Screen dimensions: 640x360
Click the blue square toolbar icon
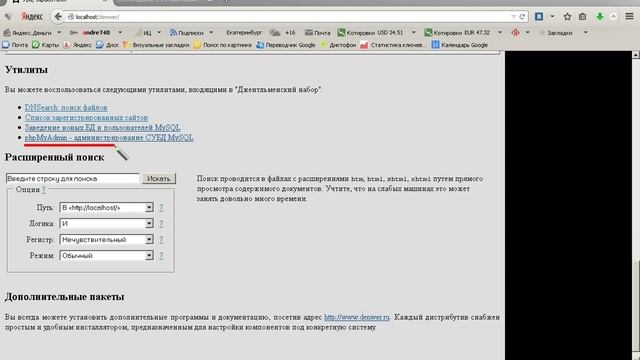539,17
